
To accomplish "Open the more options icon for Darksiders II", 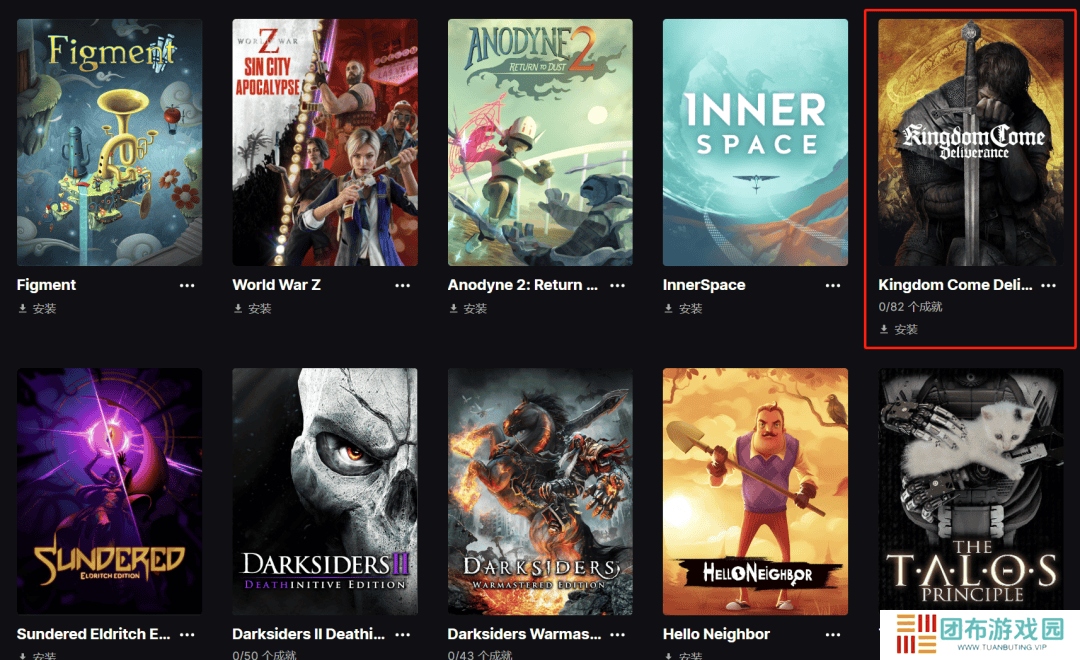I will point(402,634).
